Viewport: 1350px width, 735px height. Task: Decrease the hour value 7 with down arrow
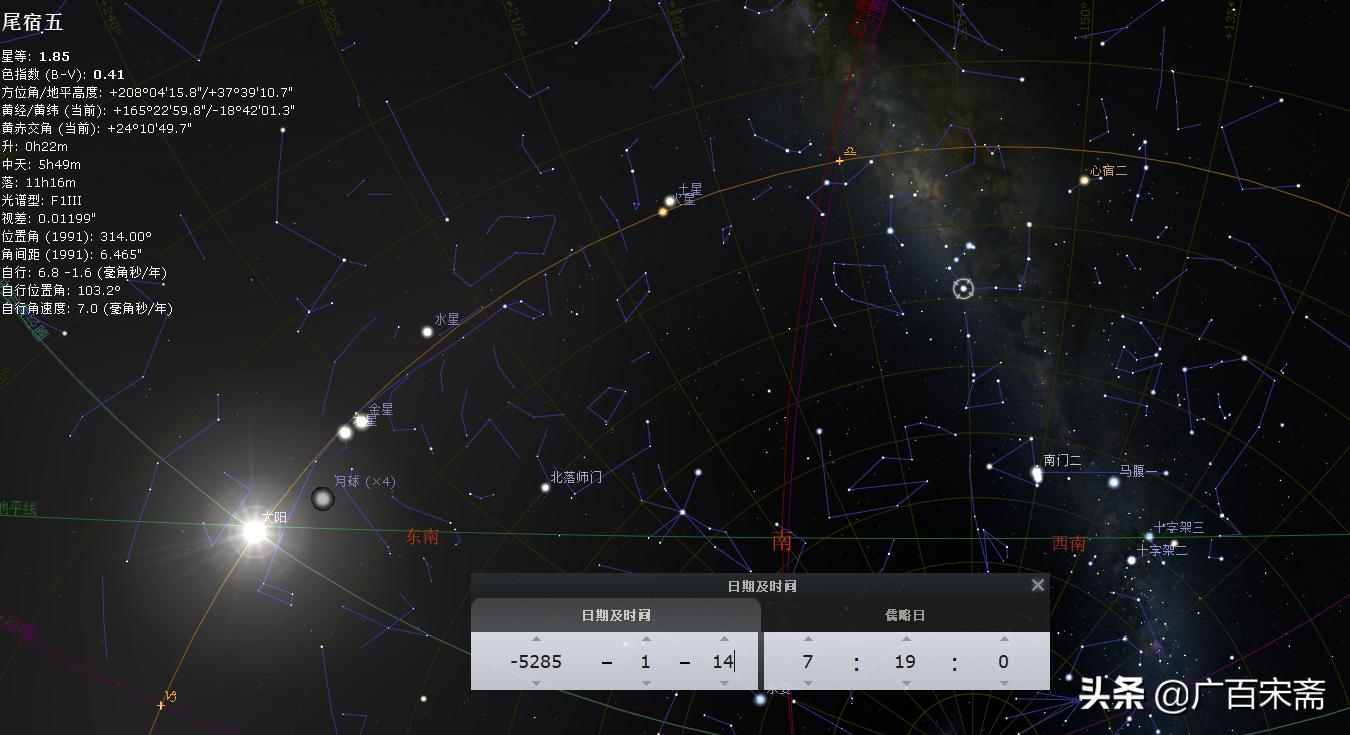coord(808,683)
